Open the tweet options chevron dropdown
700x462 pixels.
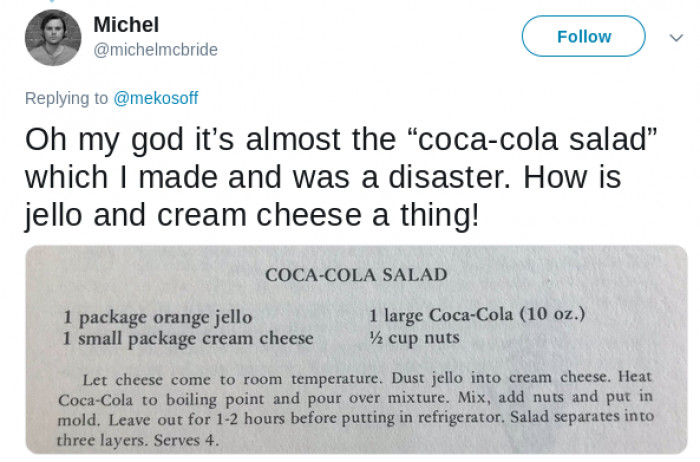pos(676,37)
